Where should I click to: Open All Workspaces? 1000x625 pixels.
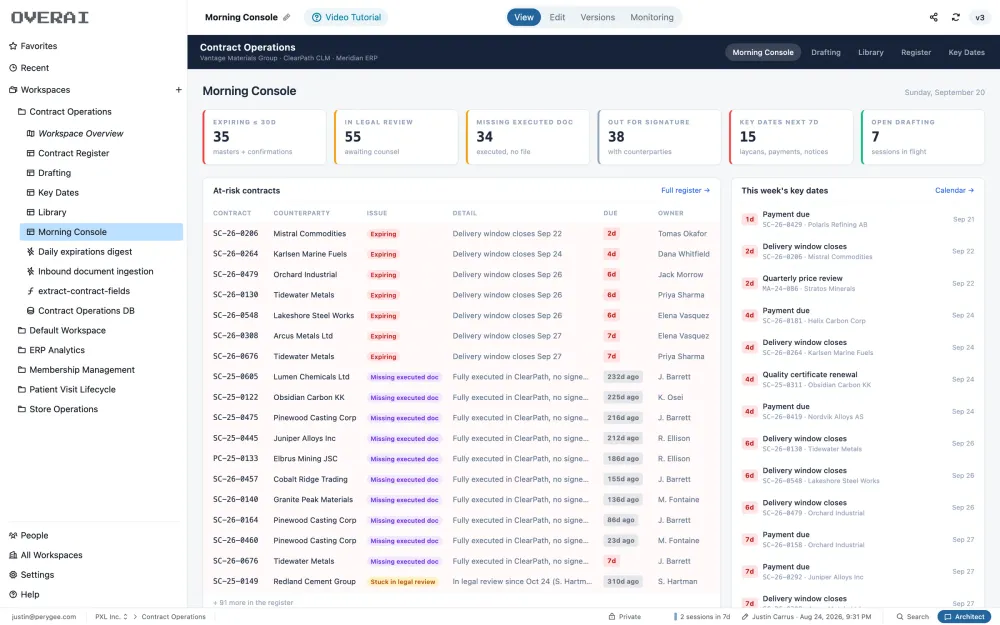tap(46, 555)
